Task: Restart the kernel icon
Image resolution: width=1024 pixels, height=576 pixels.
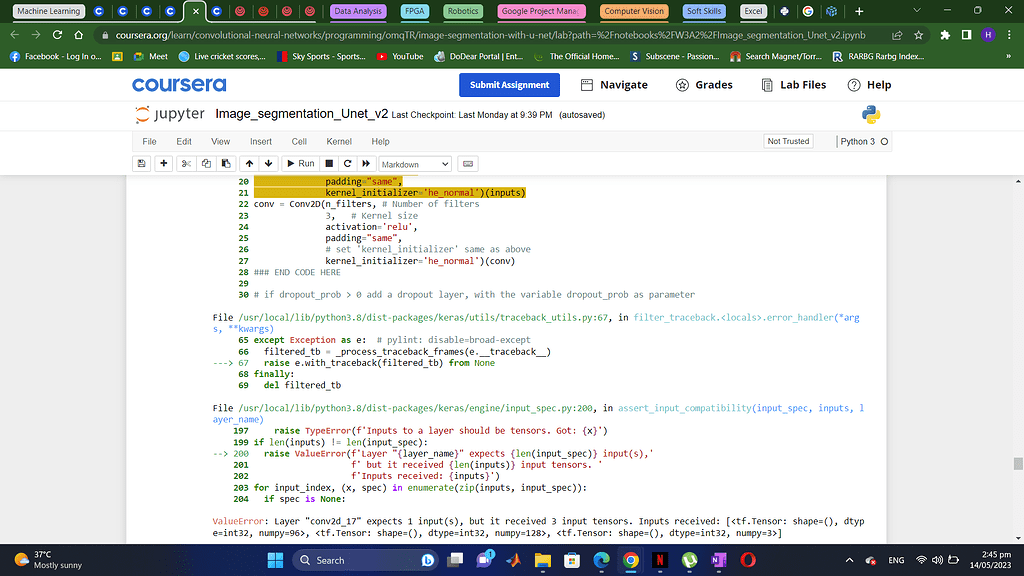Action: point(347,163)
